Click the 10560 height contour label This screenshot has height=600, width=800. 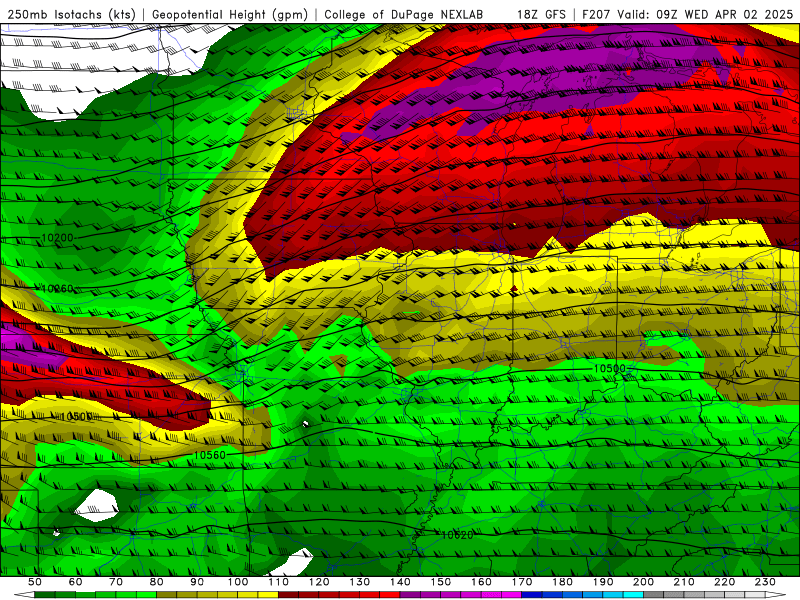[210, 455]
